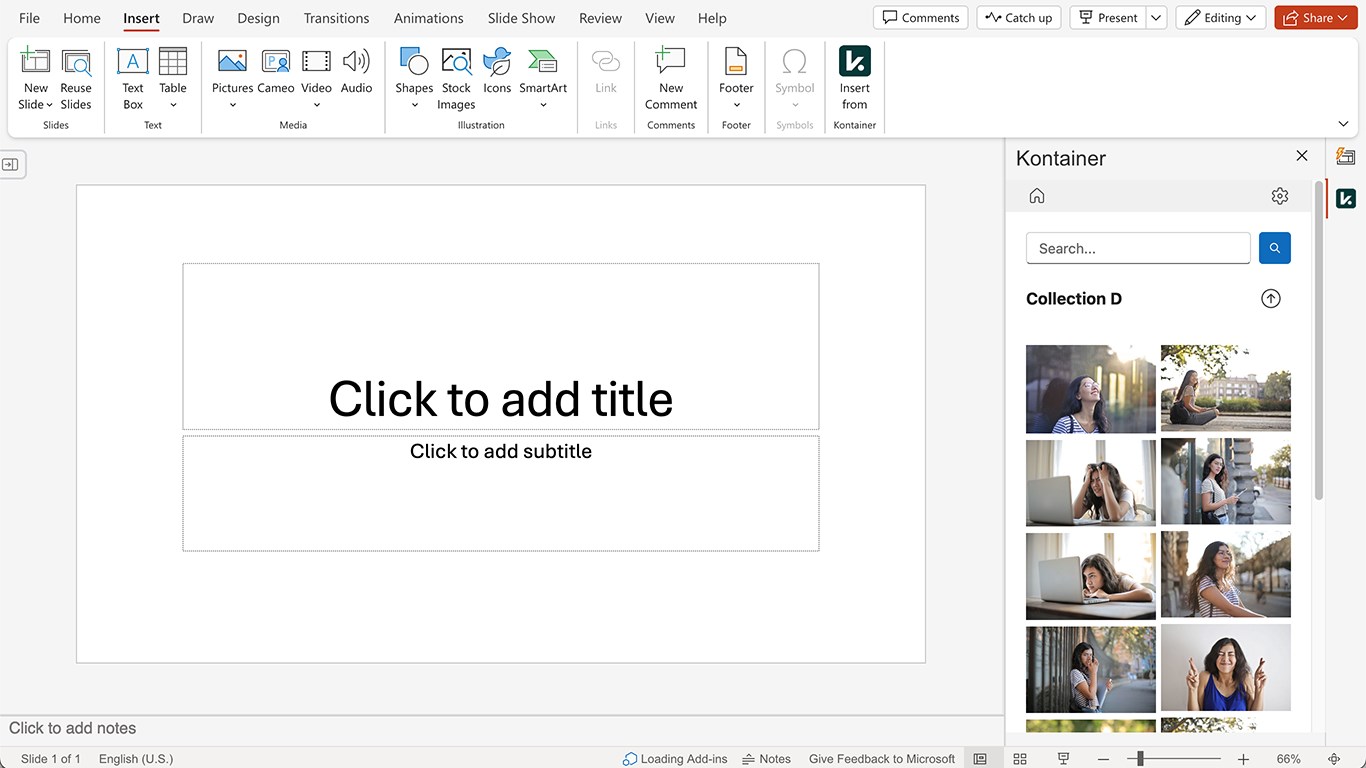Image resolution: width=1366 pixels, height=768 pixels.
Task: Expand the Present options dropdown arrow
Action: point(1156,18)
